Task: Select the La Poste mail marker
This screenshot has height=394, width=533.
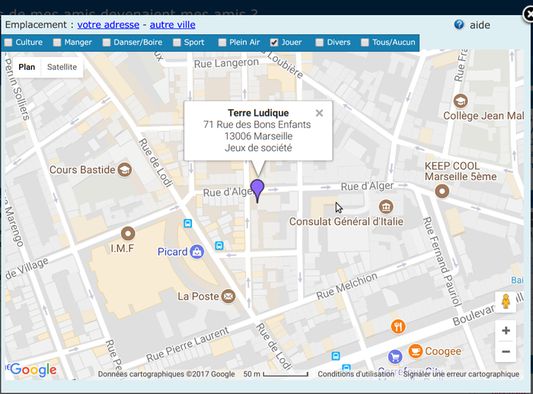Action: pyautogui.click(x=228, y=296)
